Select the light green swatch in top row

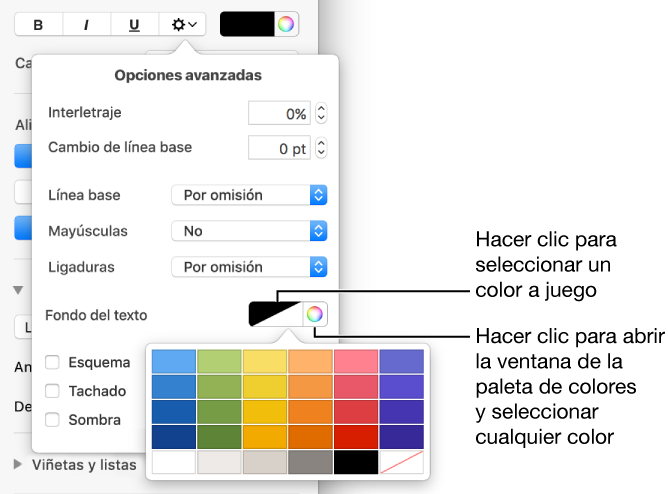pyautogui.click(x=219, y=362)
